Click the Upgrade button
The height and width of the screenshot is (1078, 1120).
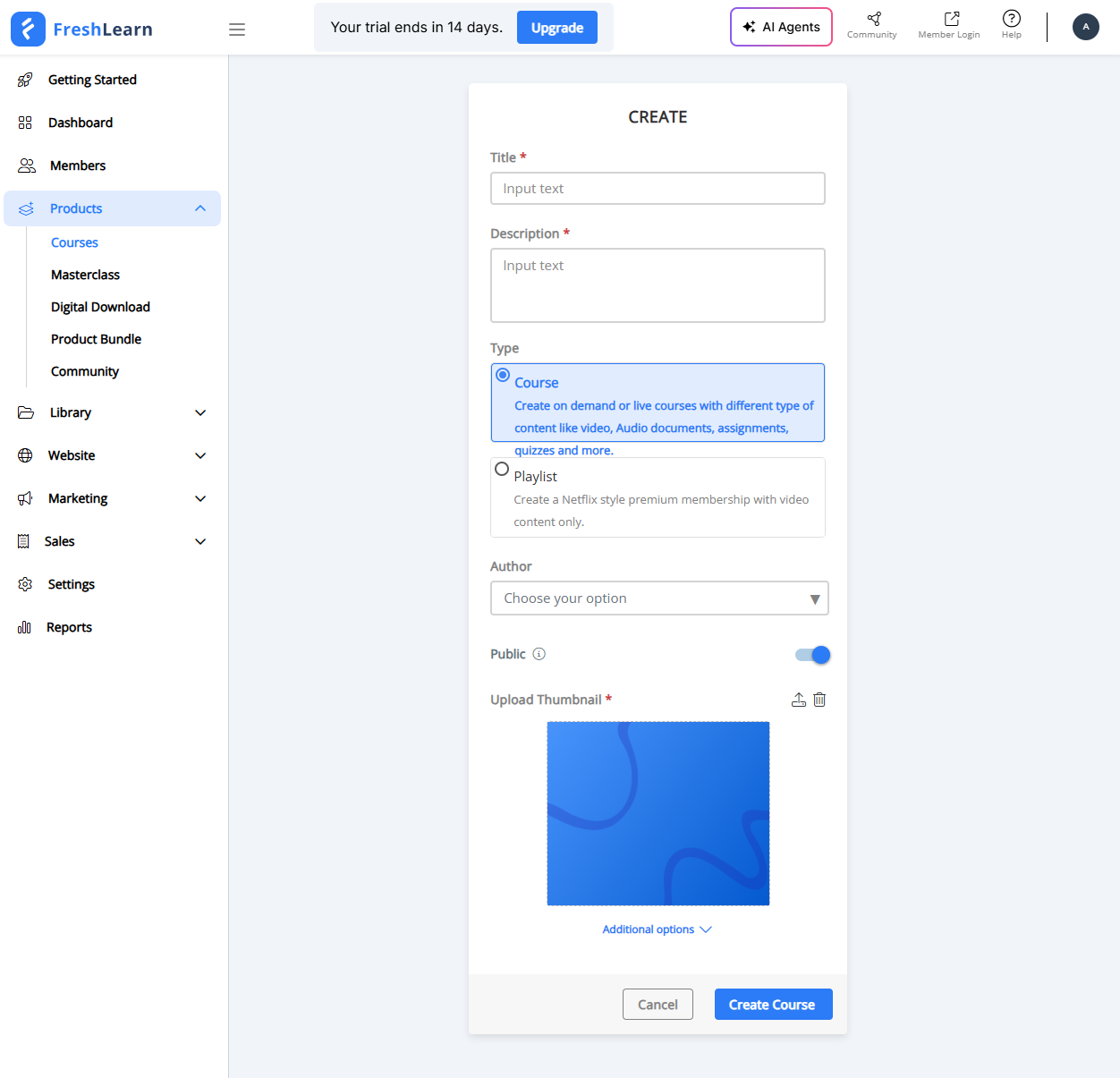click(557, 28)
